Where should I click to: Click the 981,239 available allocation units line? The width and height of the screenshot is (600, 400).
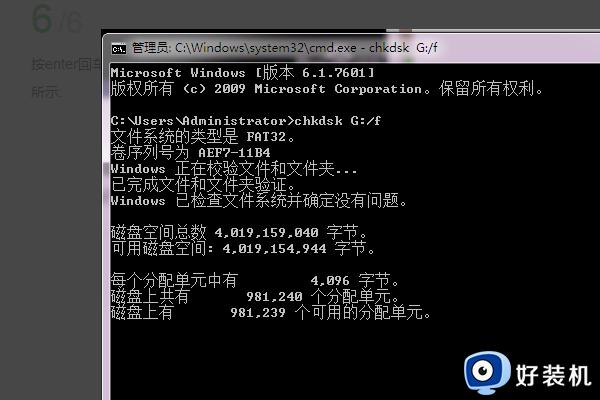(271, 313)
